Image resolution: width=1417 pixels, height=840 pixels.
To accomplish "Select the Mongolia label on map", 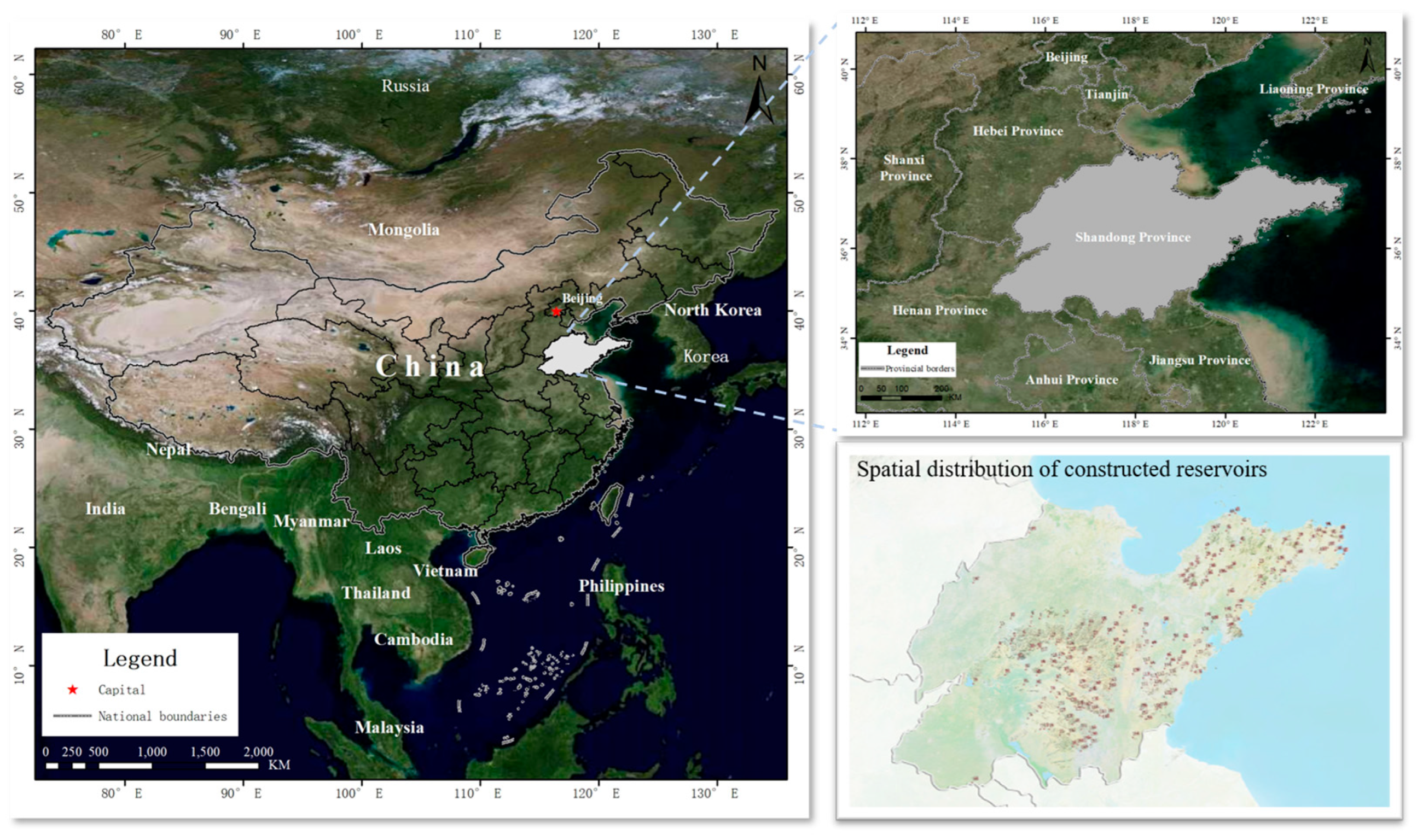I will click(404, 229).
